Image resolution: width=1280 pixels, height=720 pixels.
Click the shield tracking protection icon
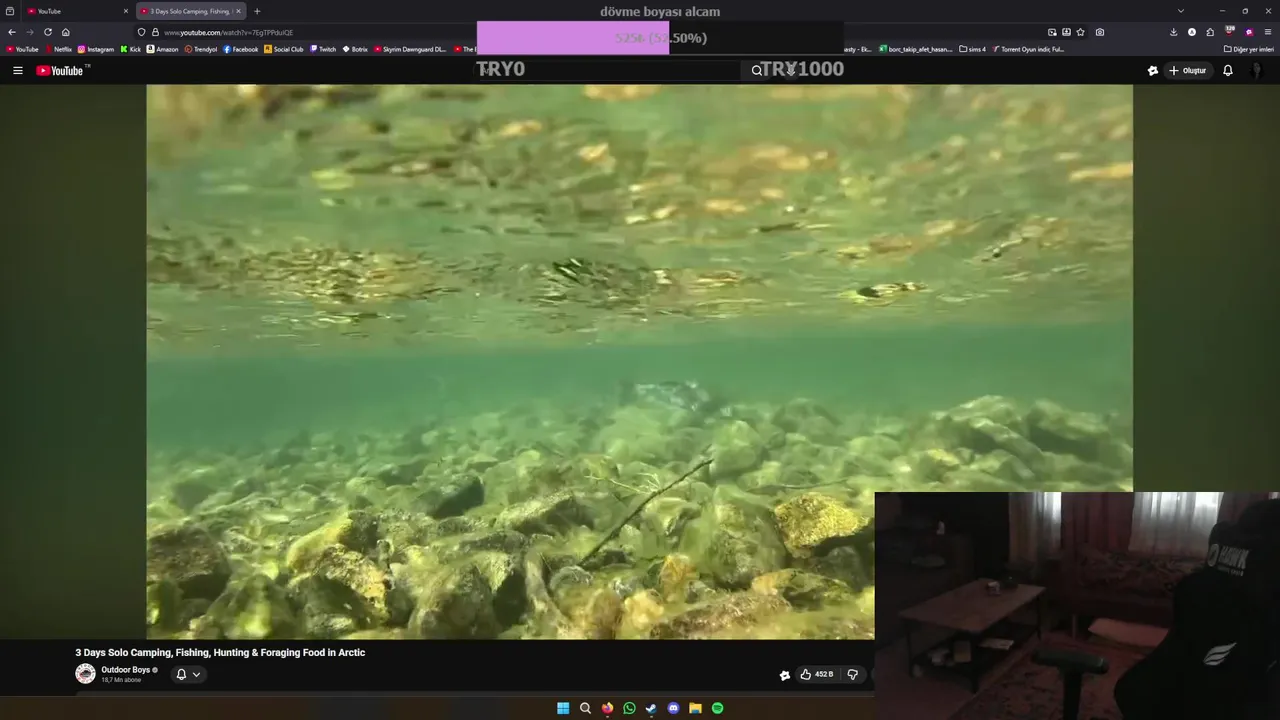[142, 32]
